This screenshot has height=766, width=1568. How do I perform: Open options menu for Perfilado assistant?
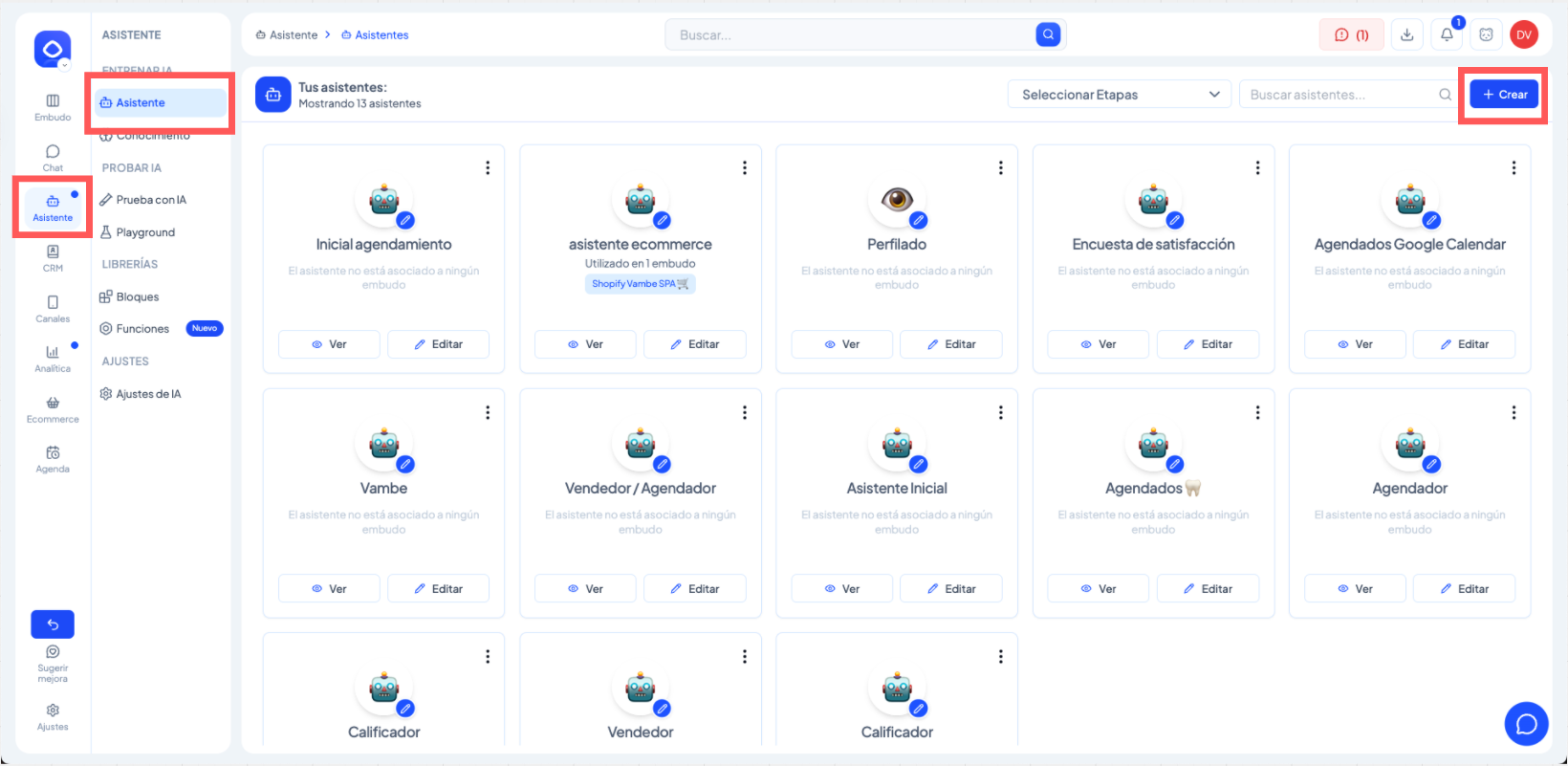click(x=1000, y=168)
